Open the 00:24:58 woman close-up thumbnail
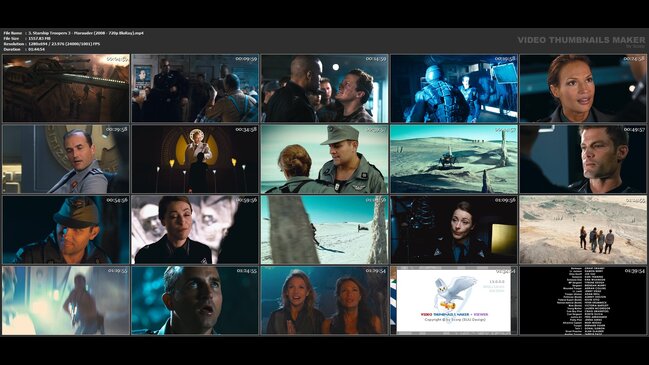Screen dimensions: 649x365 click(583, 88)
